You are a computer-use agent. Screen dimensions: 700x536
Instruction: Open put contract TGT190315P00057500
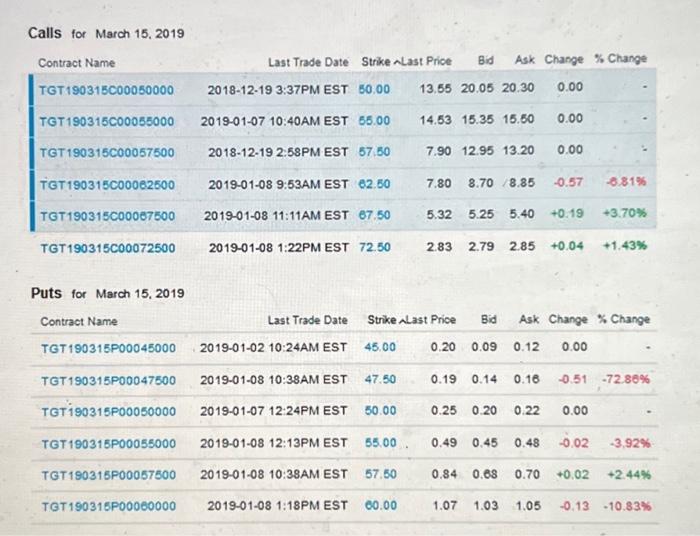click(109, 475)
